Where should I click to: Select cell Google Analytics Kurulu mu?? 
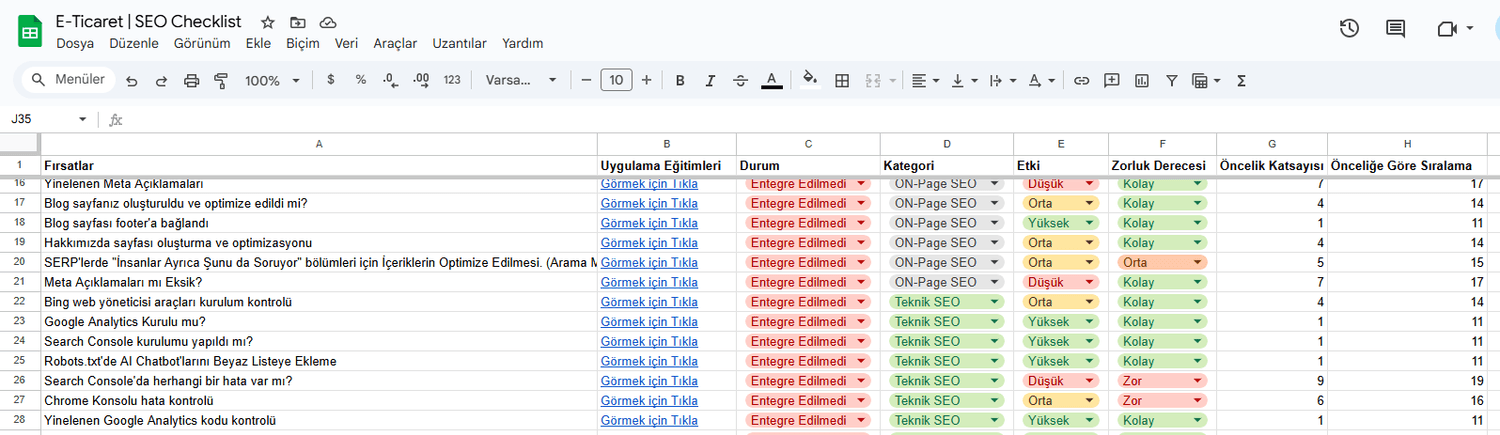(x=319, y=322)
